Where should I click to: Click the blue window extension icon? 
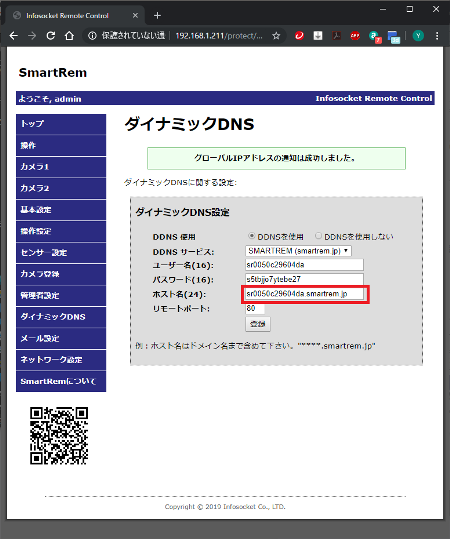(394, 37)
